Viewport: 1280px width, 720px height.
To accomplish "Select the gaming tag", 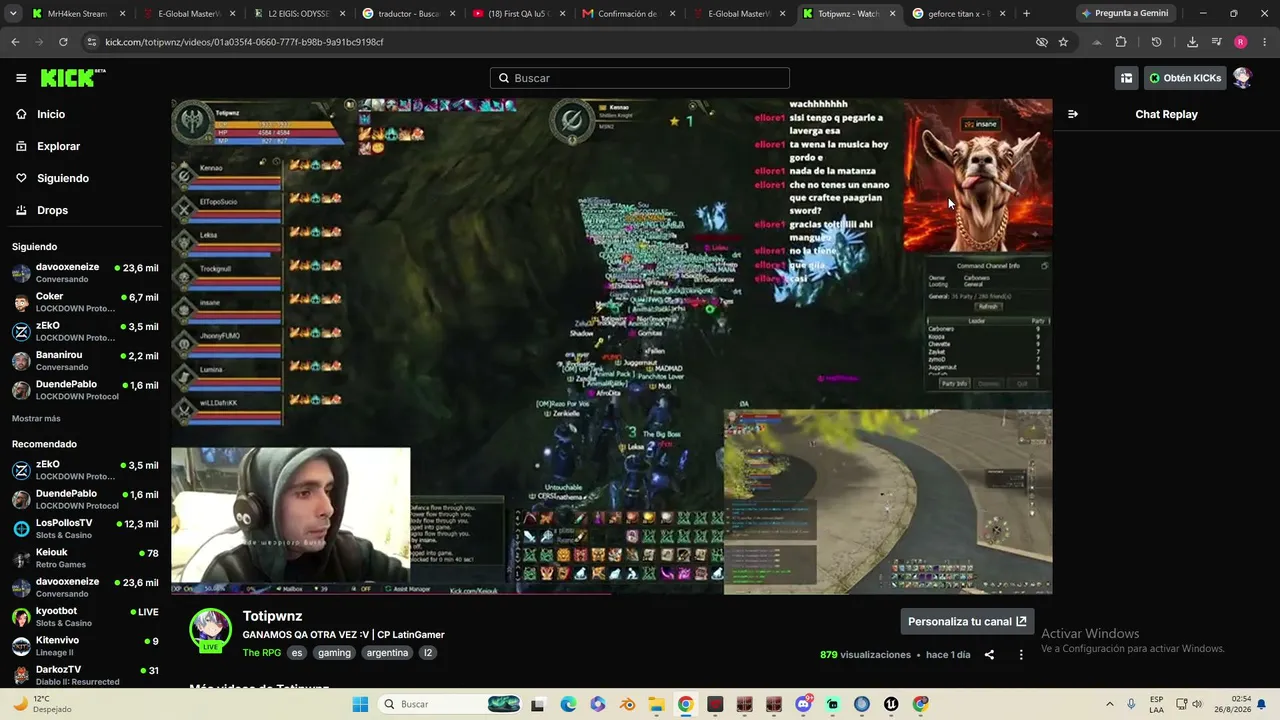I will point(334,653).
